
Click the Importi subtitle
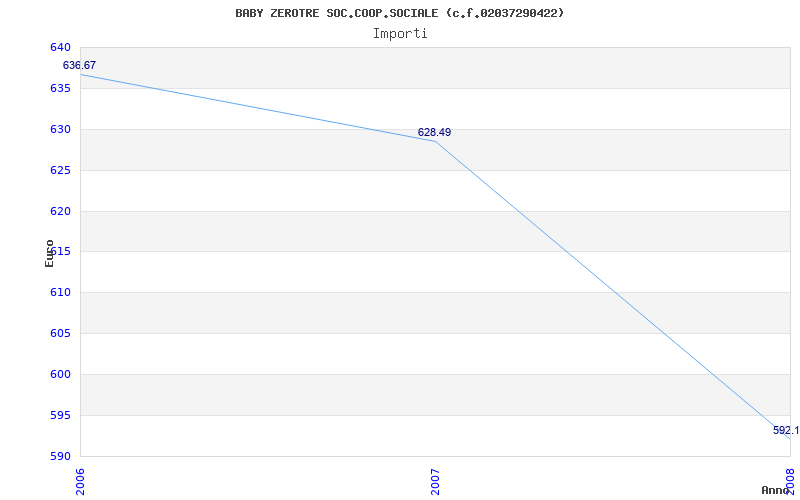(x=400, y=34)
